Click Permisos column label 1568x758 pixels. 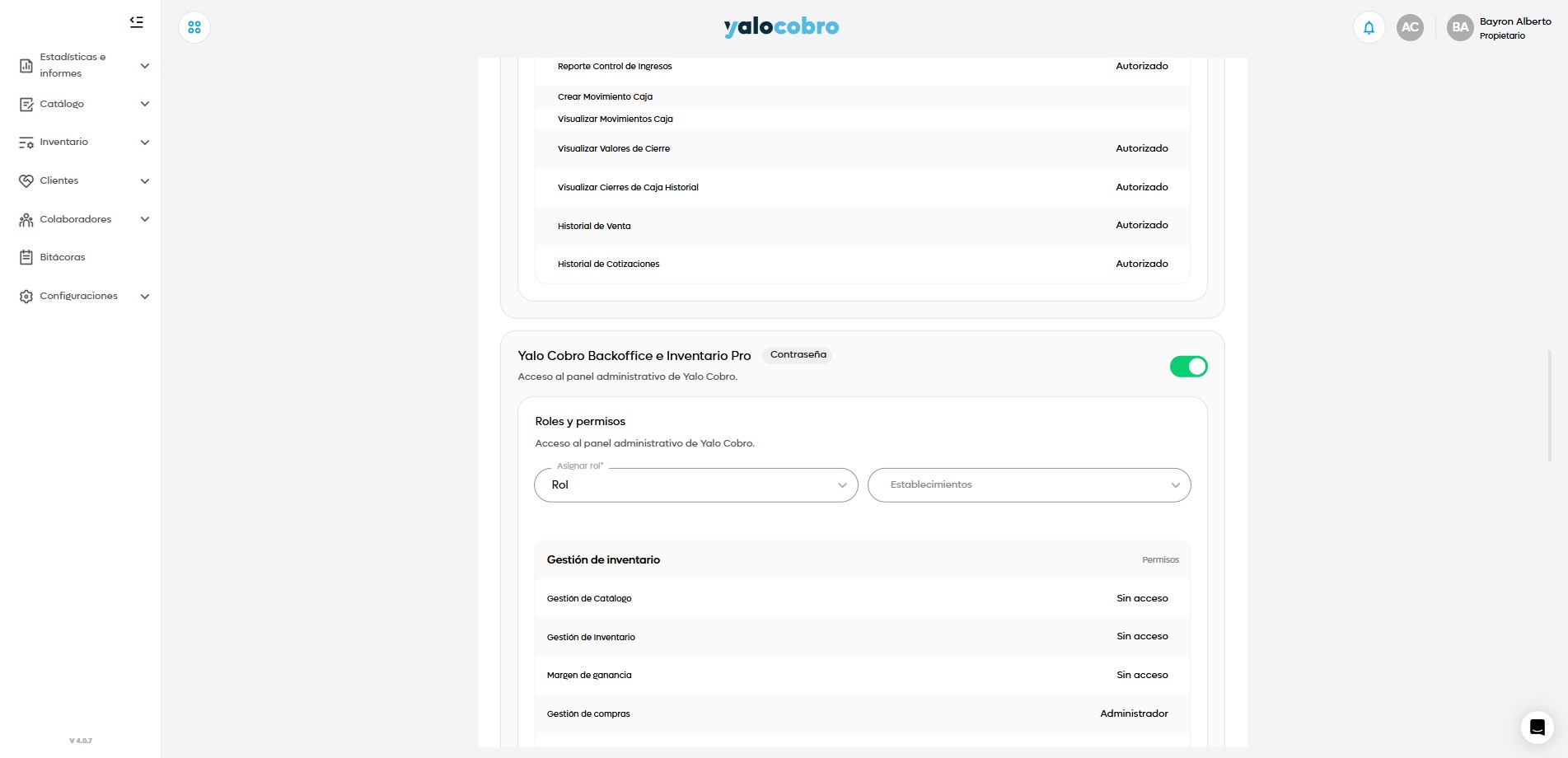click(x=1160, y=560)
